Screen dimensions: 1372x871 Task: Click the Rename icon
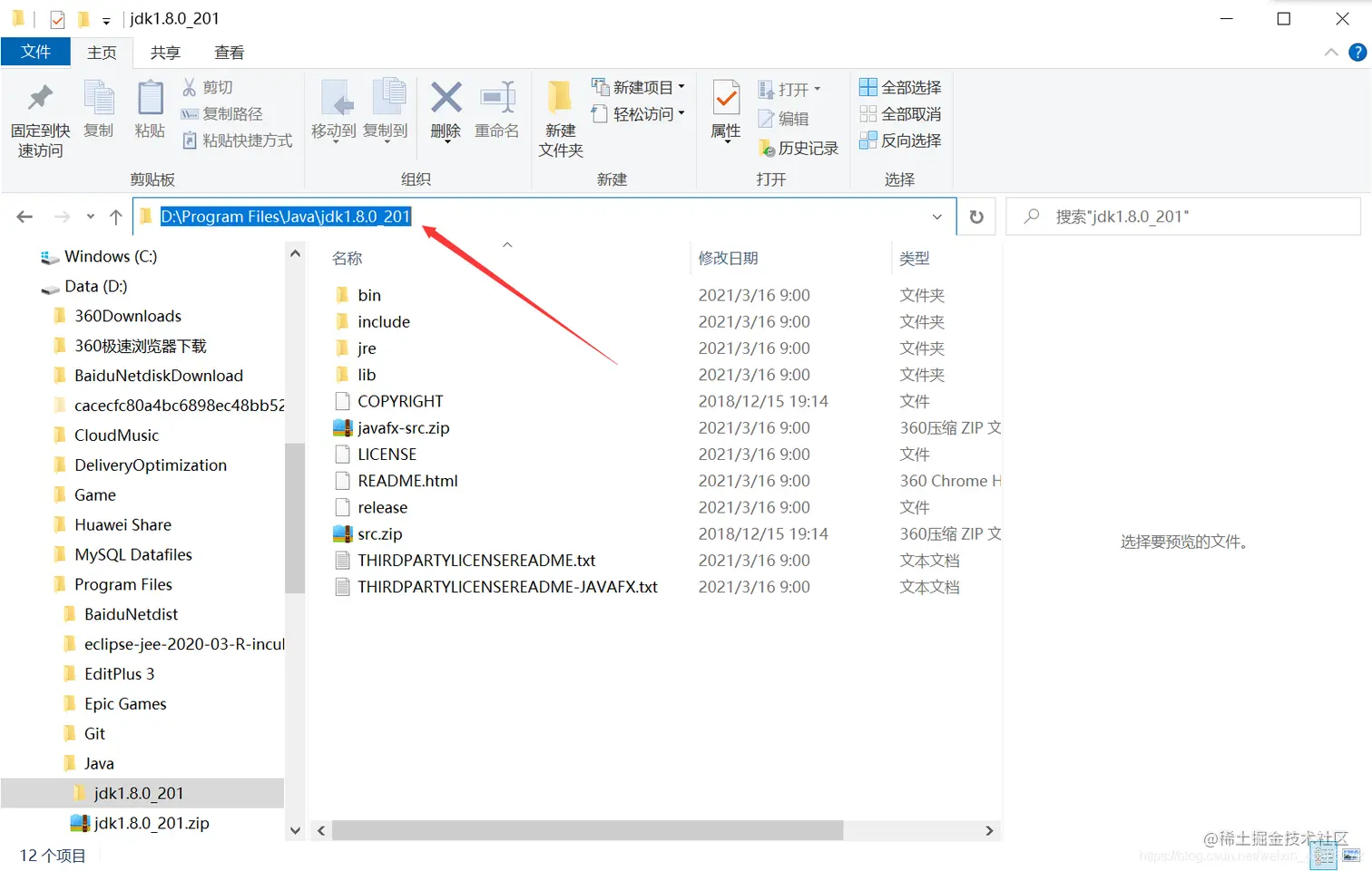(497, 97)
